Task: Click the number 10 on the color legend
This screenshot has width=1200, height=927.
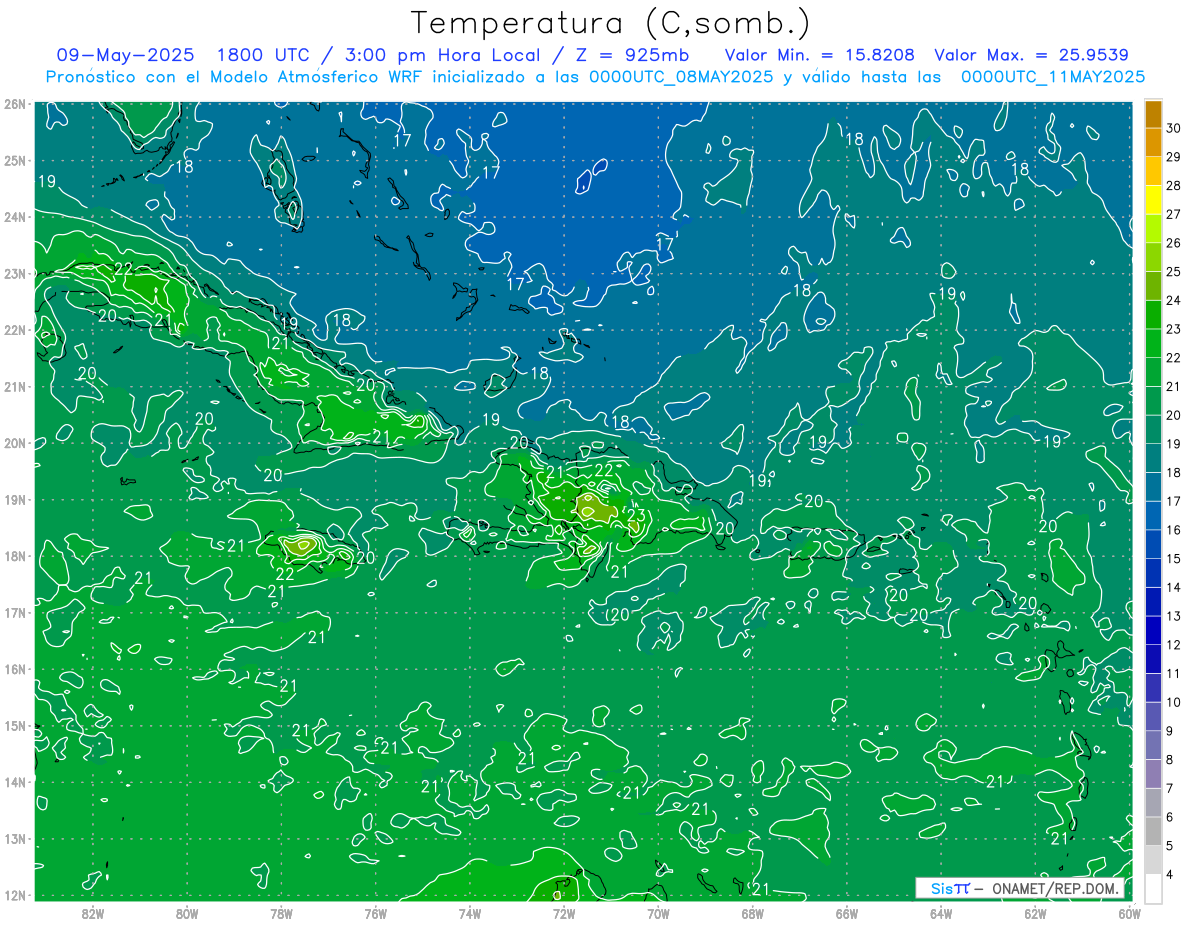Action: pyautogui.click(x=1174, y=703)
